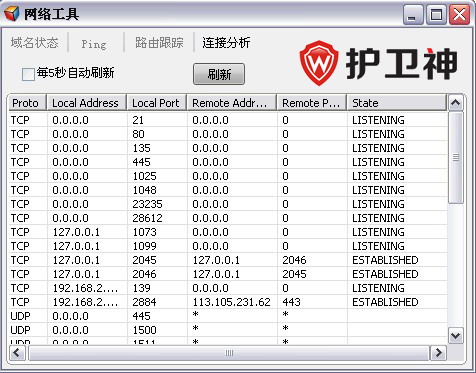The image size is (476, 373).
Task: Close the 网络工具 window
Action: pos(459,15)
